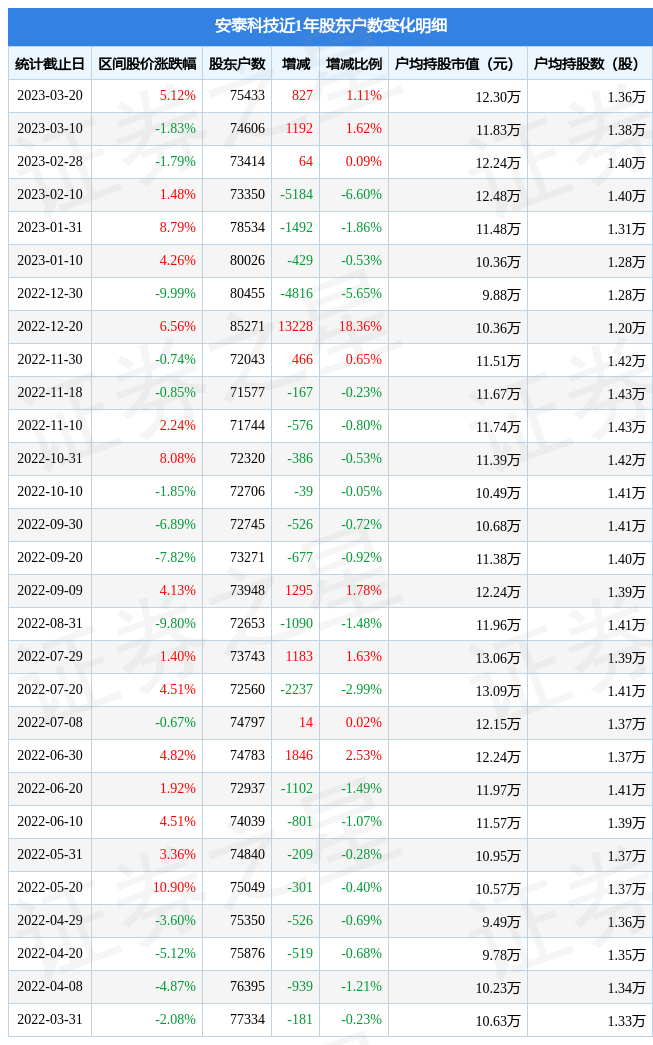Select the date cell 2022-04-20
The width and height of the screenshot is (653, 1045).
pyautogui.click(x=50, y=953)
